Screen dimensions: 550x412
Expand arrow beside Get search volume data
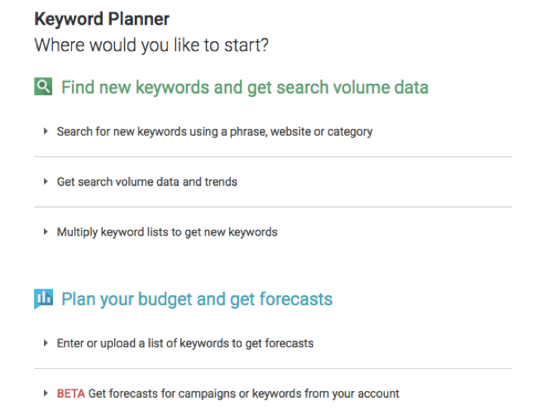46,182
